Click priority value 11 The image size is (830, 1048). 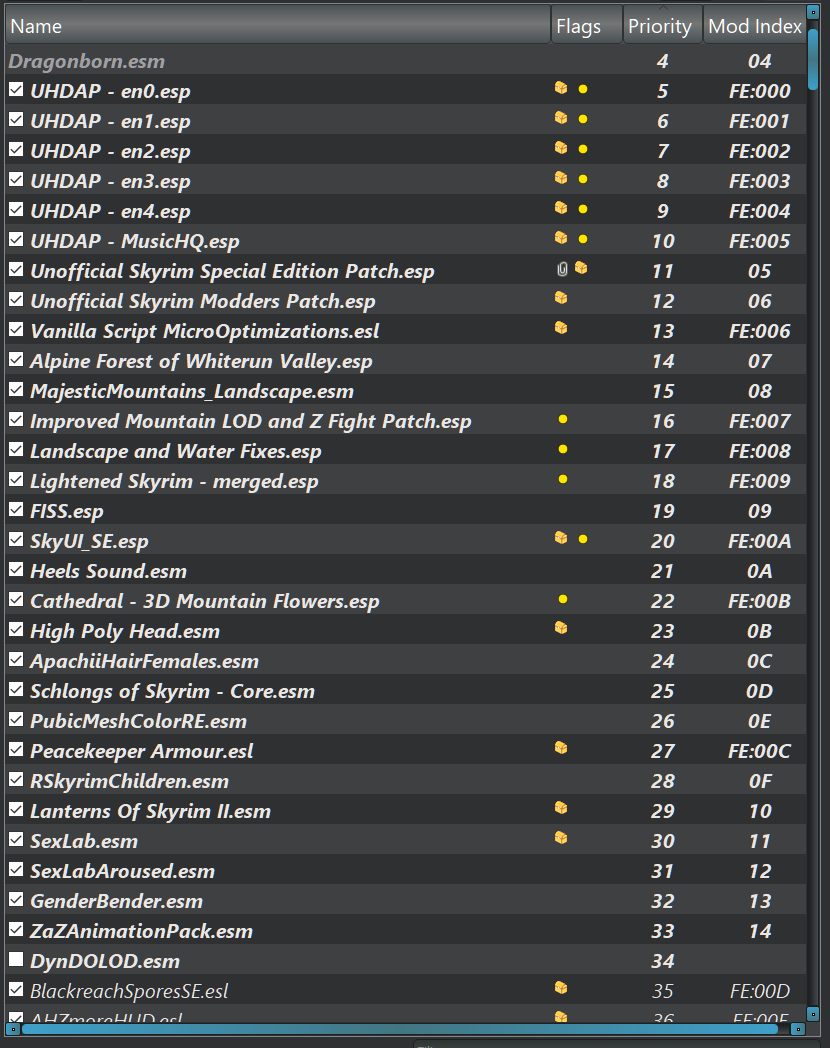(662, 271)
